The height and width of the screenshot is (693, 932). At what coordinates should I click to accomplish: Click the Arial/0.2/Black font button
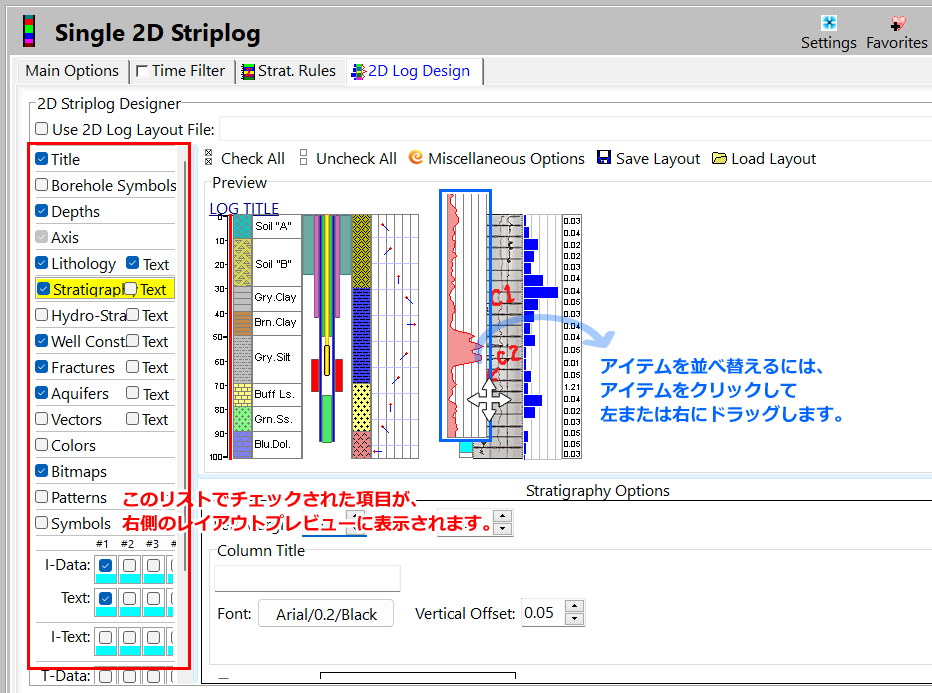(326, 614)
